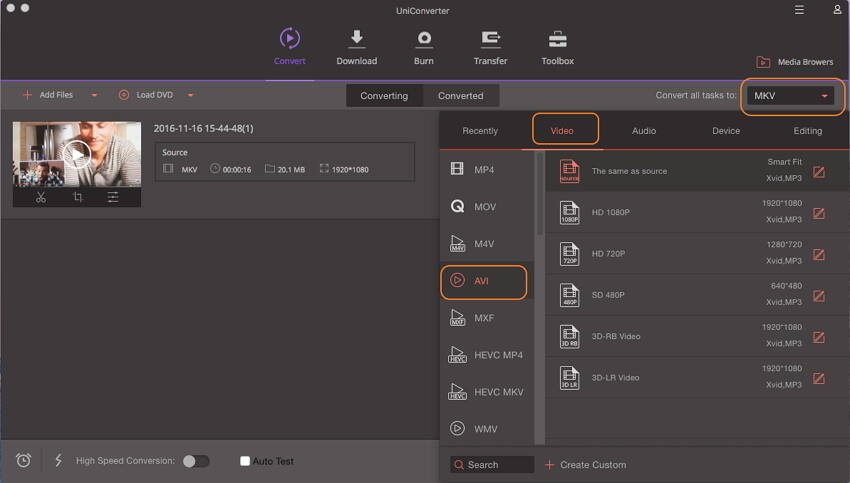Toggle High Speed Conversion switch

pos(196,461)
